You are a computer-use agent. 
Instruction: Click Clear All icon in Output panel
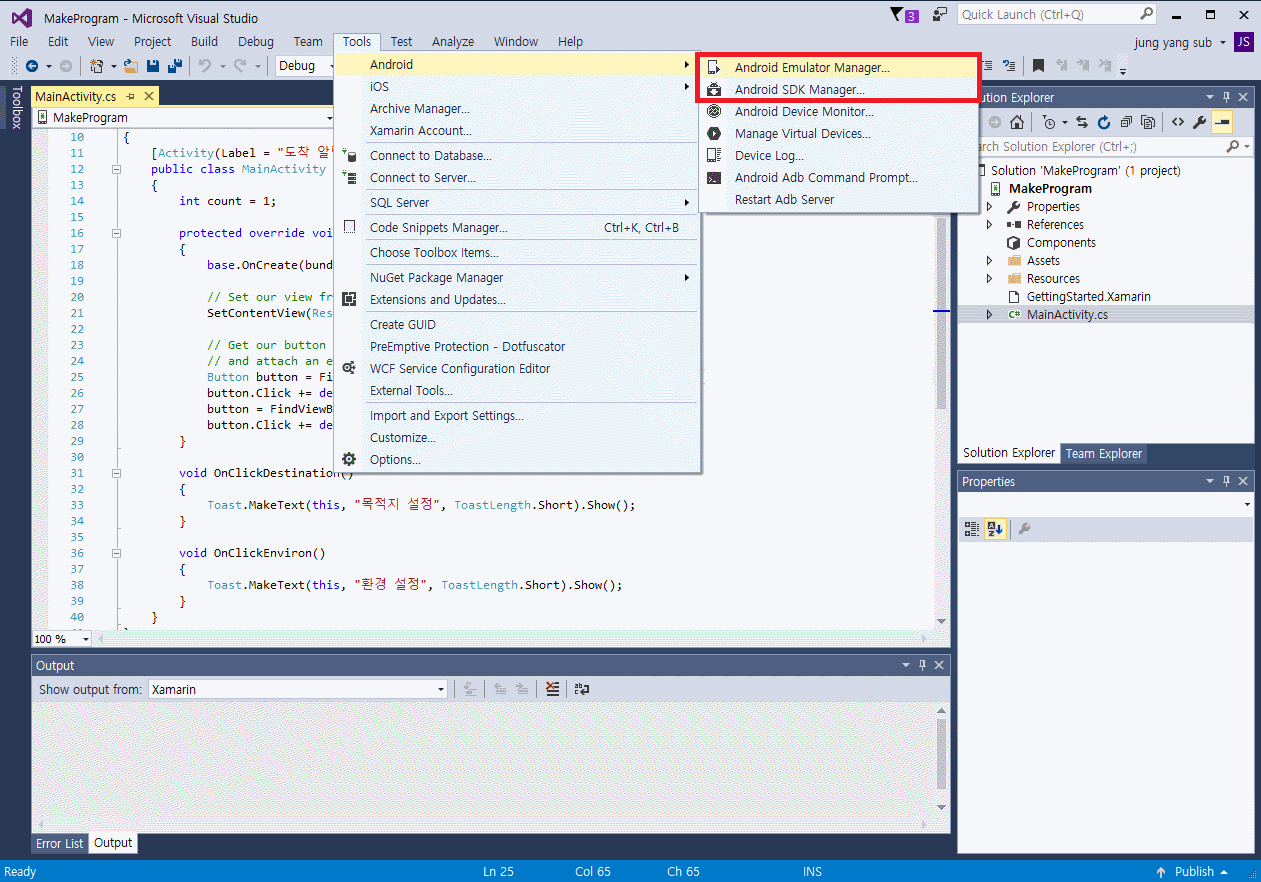pos(552,689)
